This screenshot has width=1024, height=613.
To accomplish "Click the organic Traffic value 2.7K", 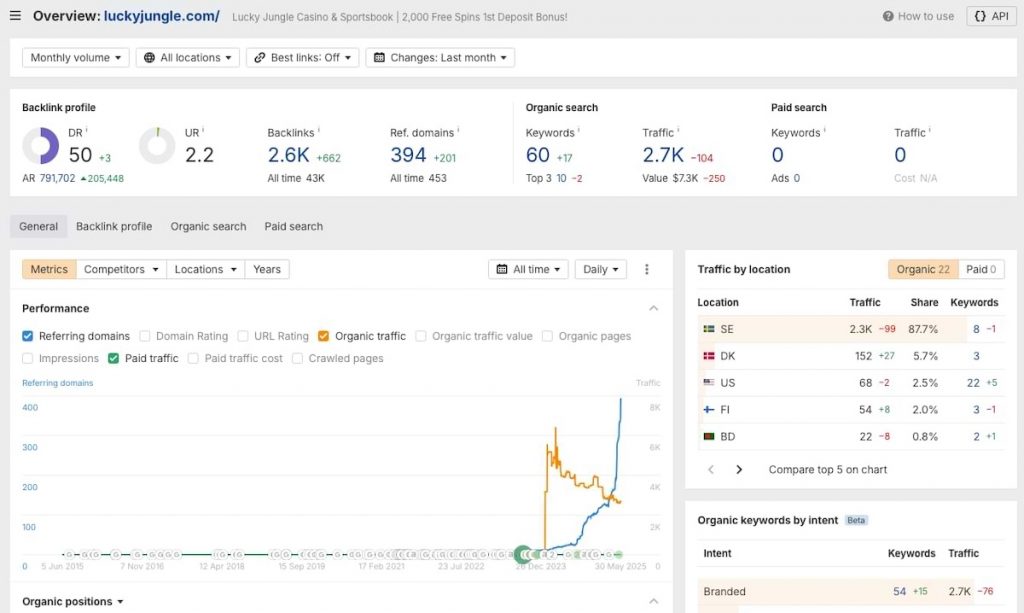I will 663,155.
